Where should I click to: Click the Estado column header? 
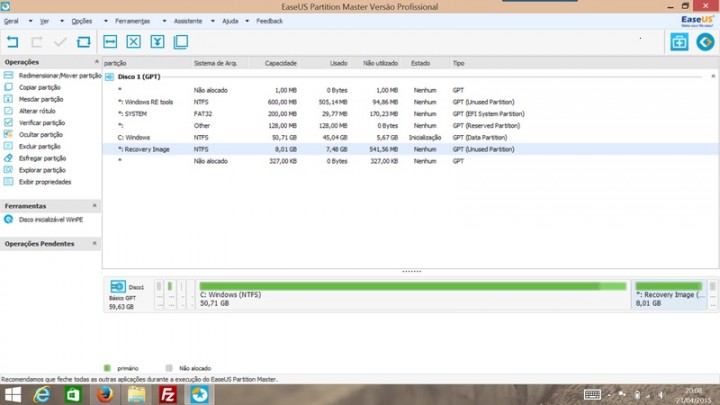[420, 63]
